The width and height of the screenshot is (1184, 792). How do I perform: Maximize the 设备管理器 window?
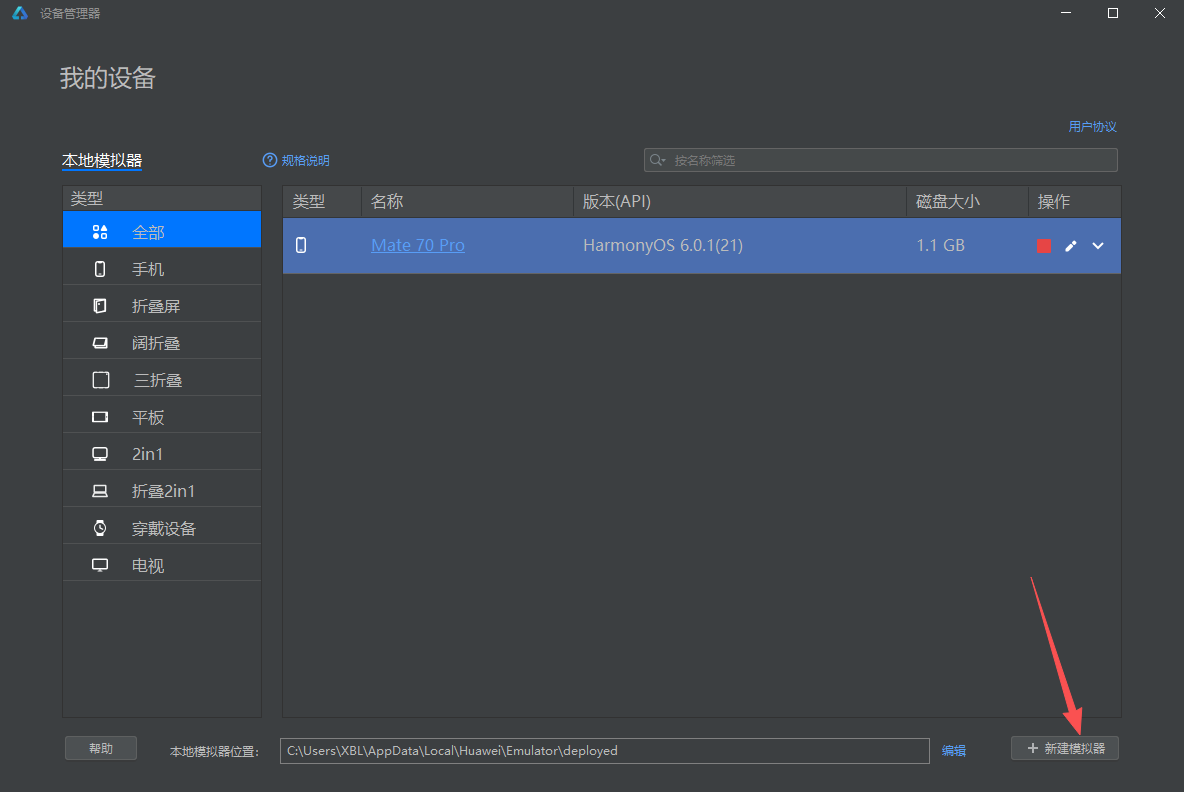1112,13
